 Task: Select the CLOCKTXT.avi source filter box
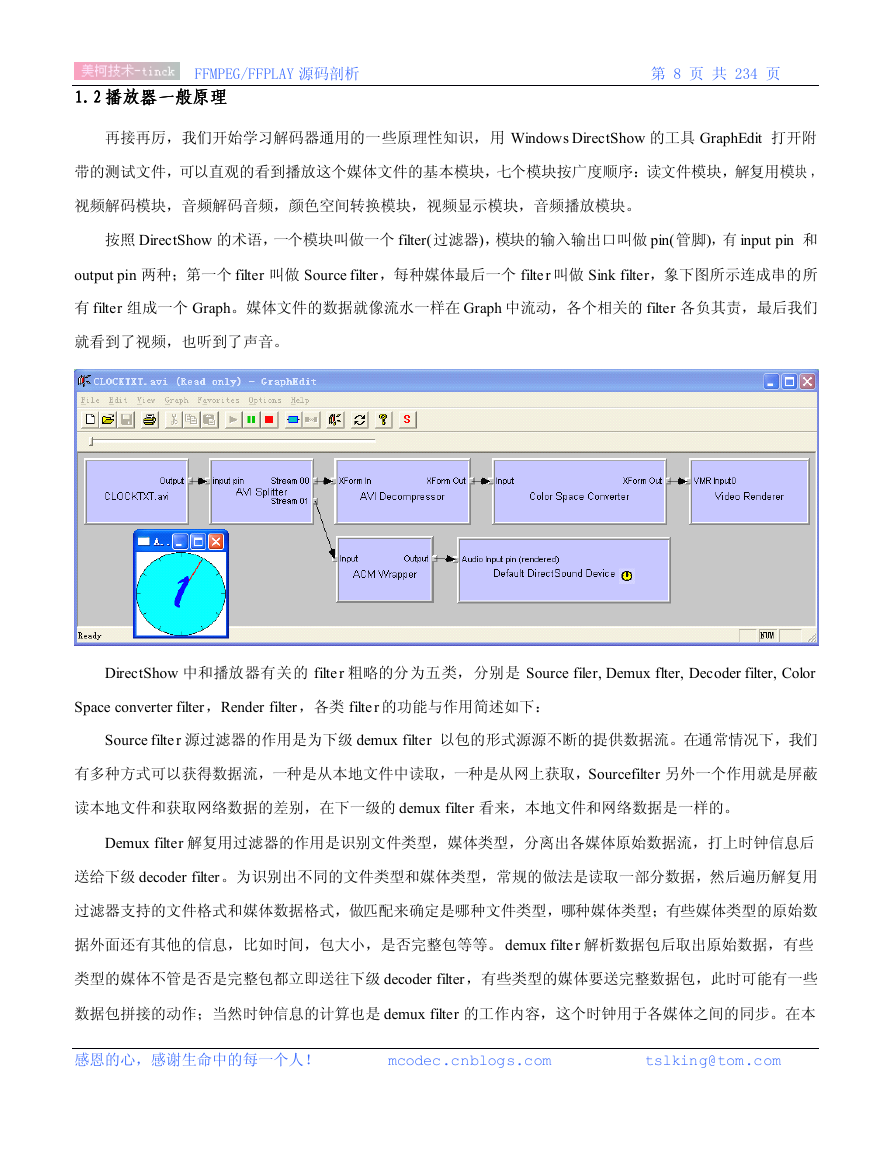click(136, 491)
